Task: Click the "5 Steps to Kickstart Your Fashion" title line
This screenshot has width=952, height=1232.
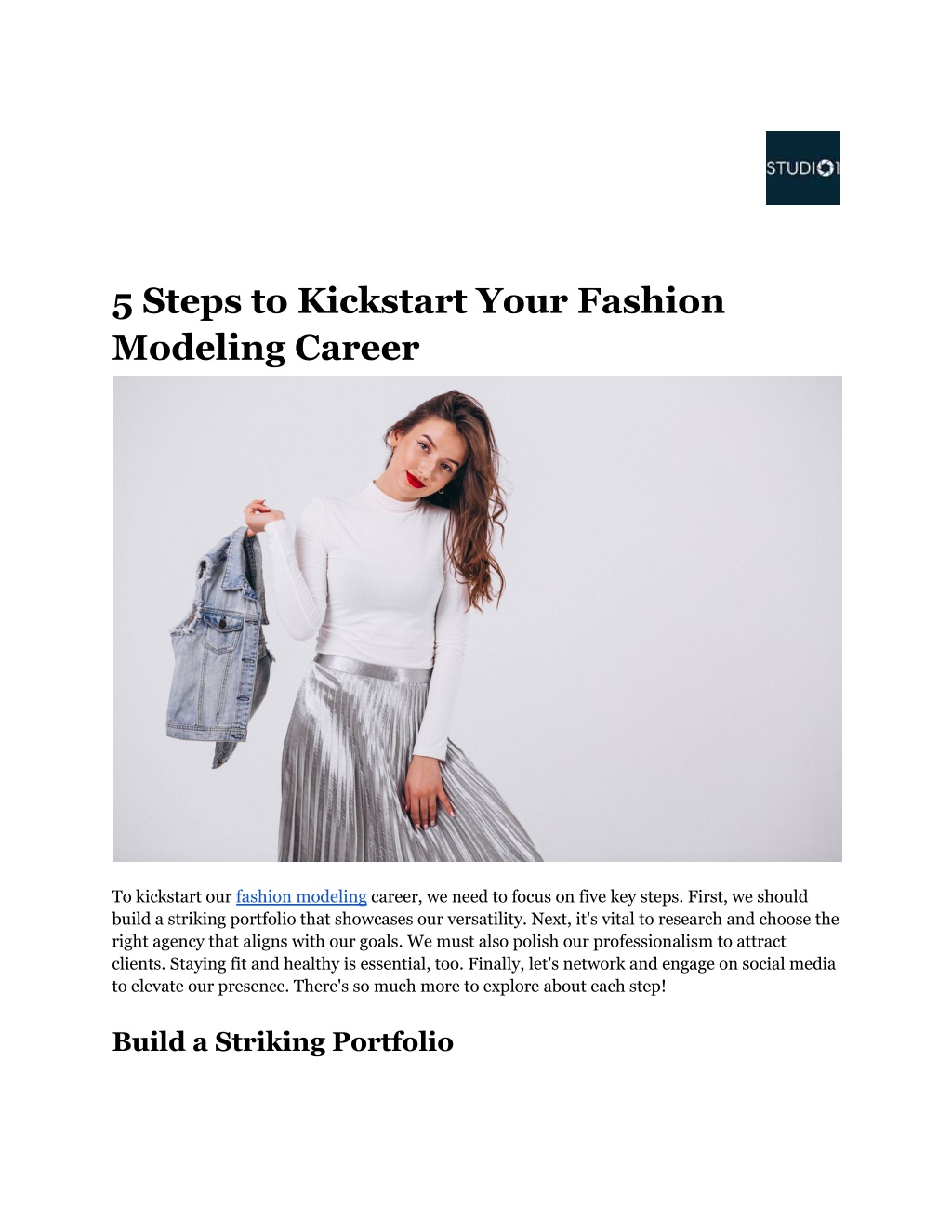Action: coord(418,301)
